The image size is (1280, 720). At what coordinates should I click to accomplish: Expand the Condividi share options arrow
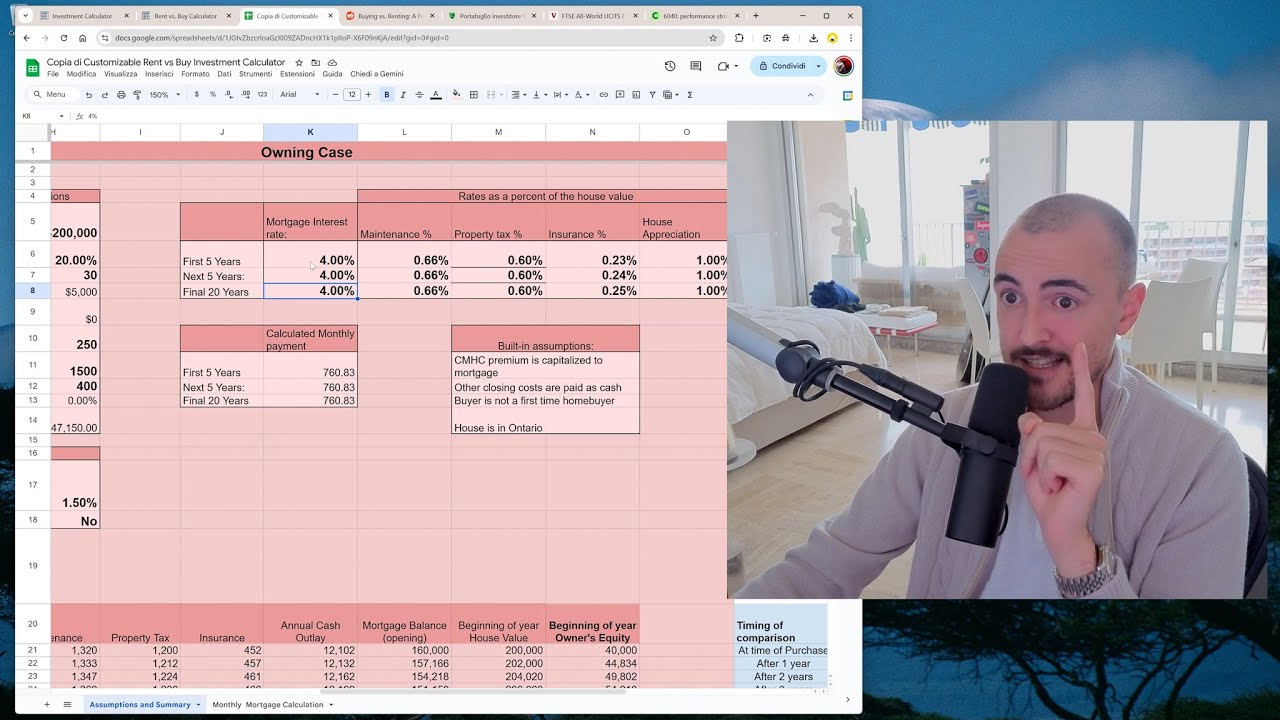pos(818,66)
